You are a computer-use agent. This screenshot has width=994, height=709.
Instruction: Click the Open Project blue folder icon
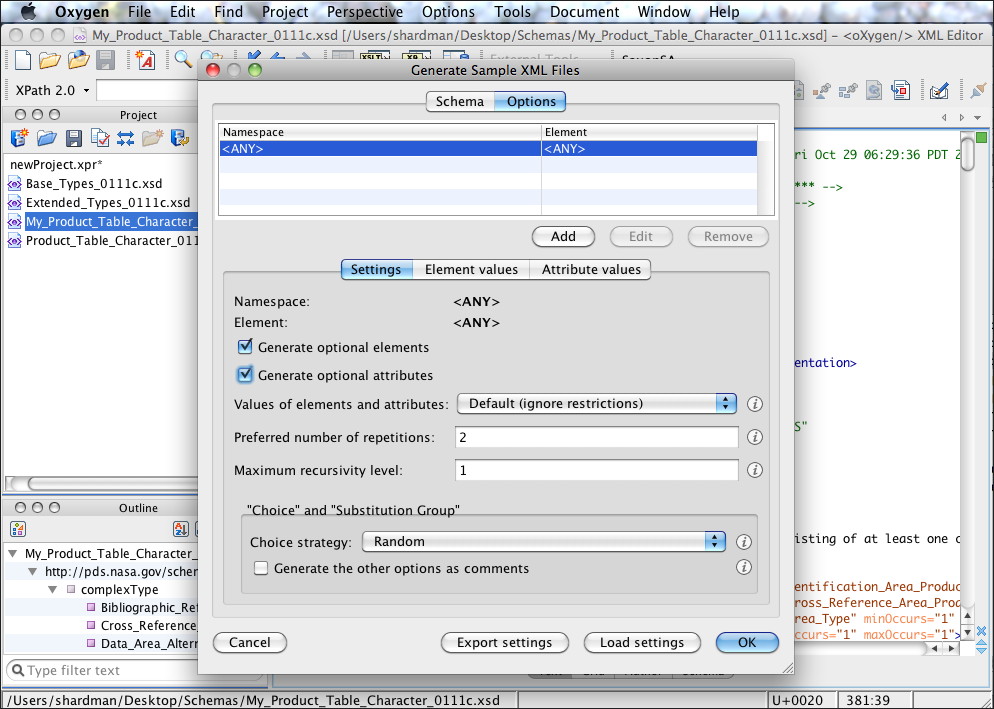tap(47, 138)
